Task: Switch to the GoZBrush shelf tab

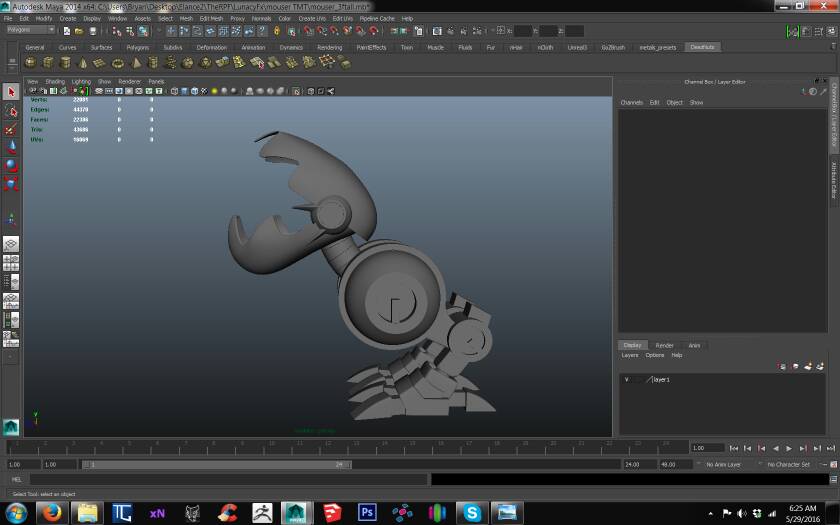Action: point(613,47)
